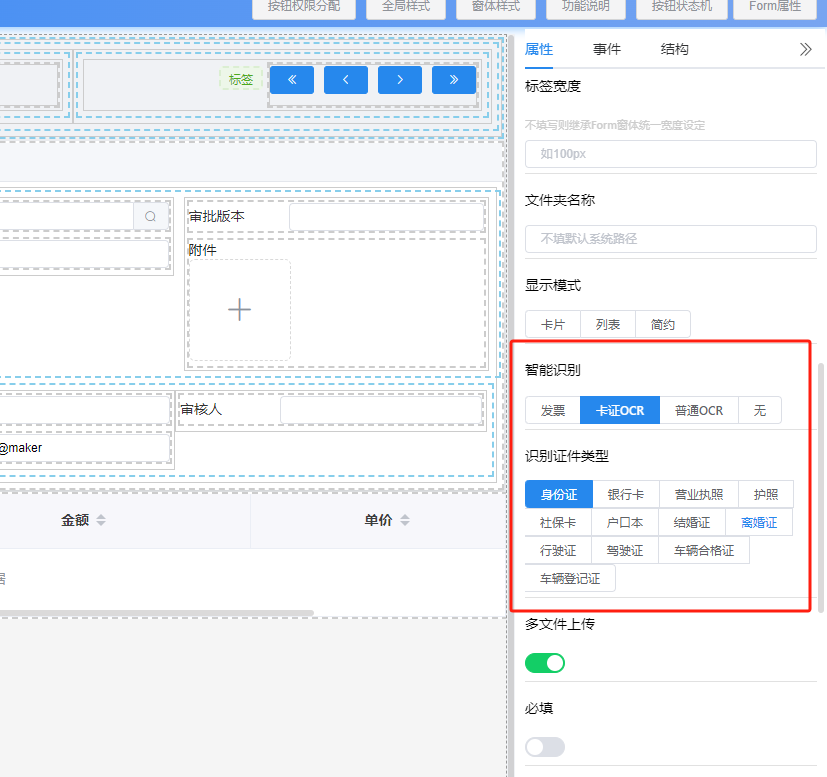Click the 文件夹名称 input field
The image size is (827, 777).
click(x=671, y=239)
